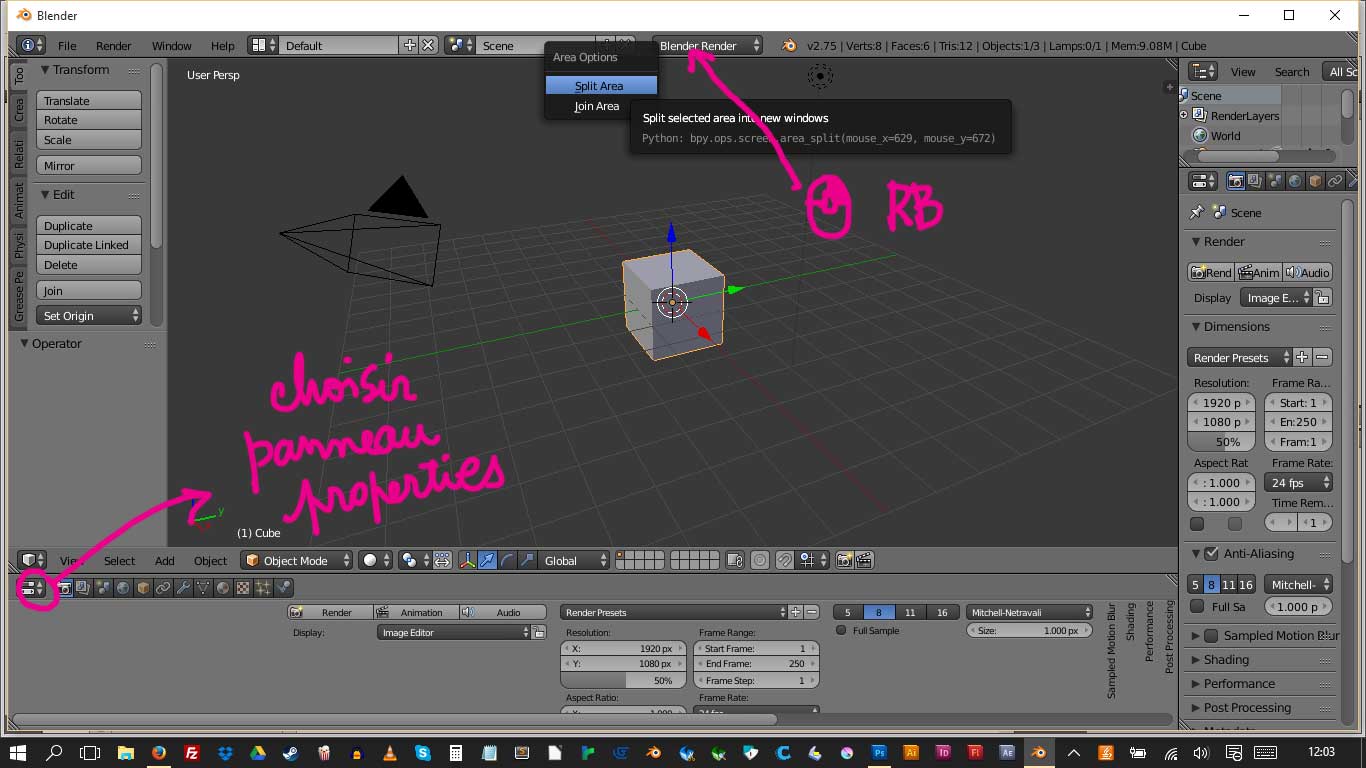Open the wrench Modifiers tab in bottom properties header
The image size is (1366, 768).
[183, 588]
